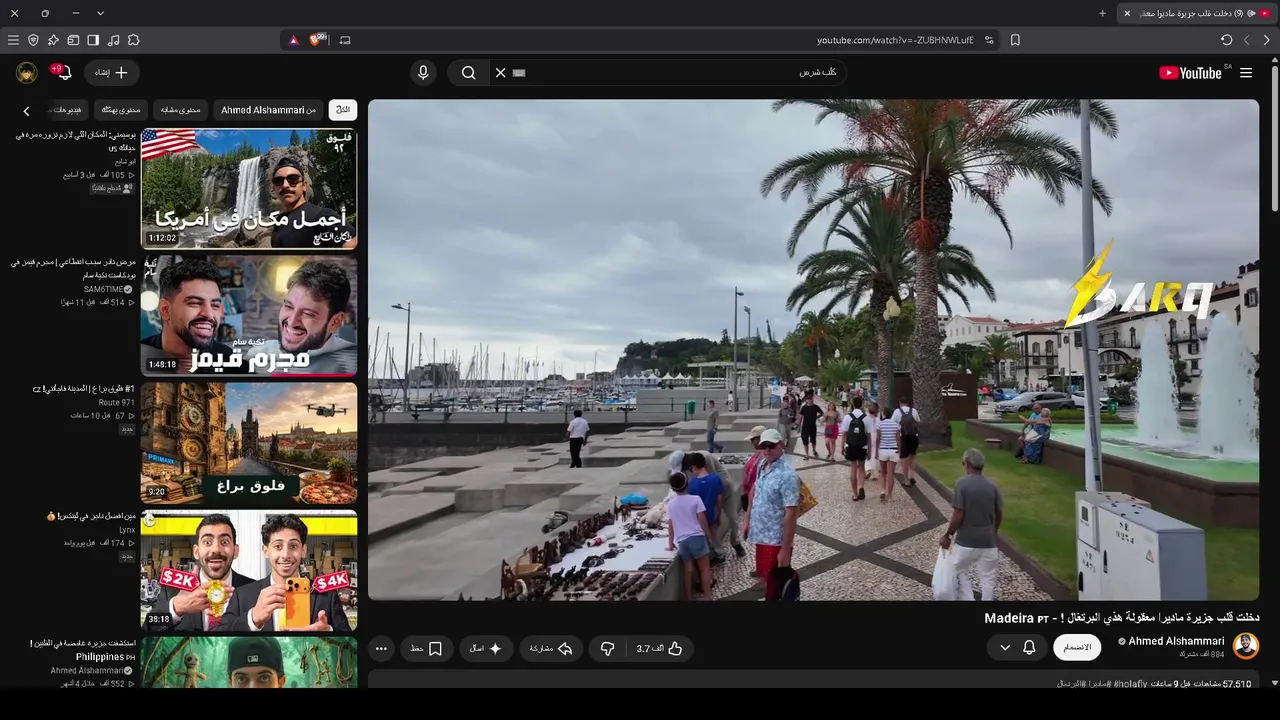Screen dimensions: 1280x720
Task: Open the $2K vs $4K phones video thumbnail
Action: pos(249,570)
